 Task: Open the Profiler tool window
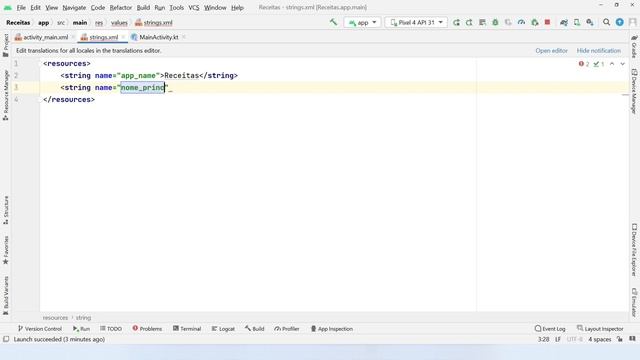click(x=287, y=329)
